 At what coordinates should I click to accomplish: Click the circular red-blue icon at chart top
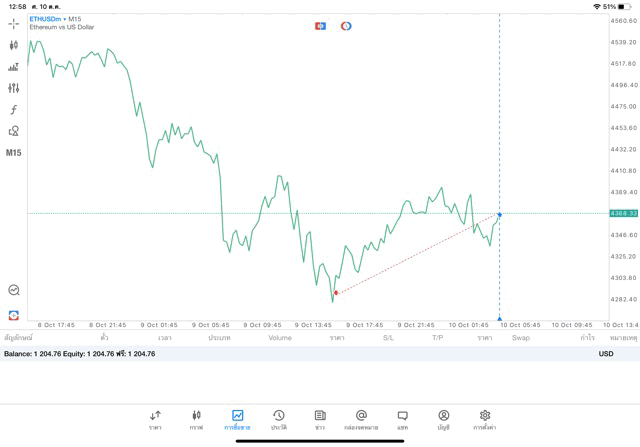click(346, 26)
